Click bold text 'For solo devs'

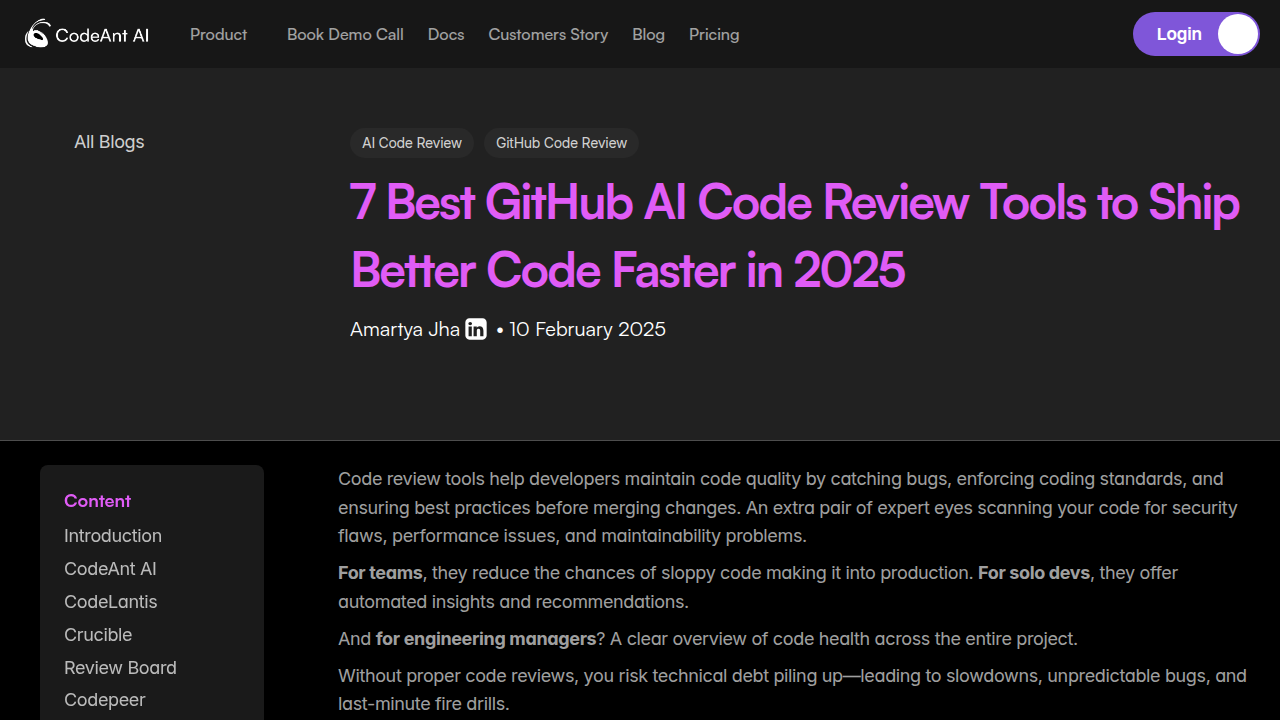coord(1035,573)
